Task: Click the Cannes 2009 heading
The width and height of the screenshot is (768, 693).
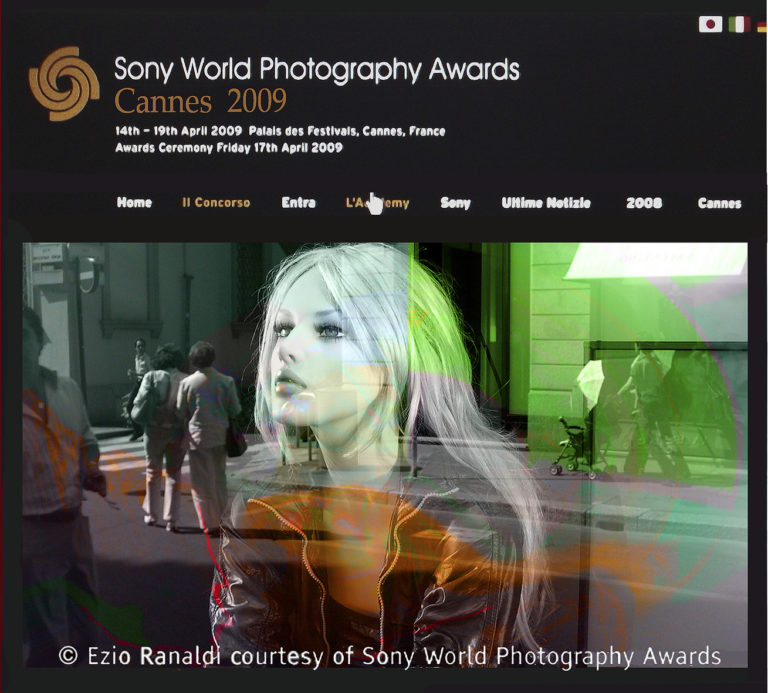Action: point(200,101)
